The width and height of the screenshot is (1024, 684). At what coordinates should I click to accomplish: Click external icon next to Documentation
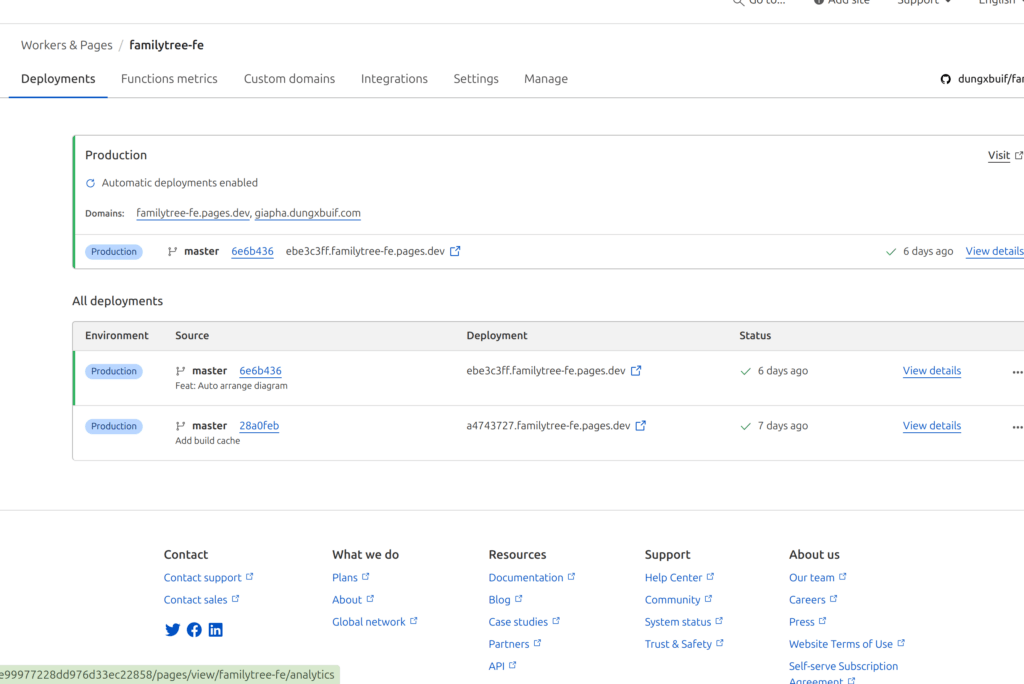pos(571,577)
